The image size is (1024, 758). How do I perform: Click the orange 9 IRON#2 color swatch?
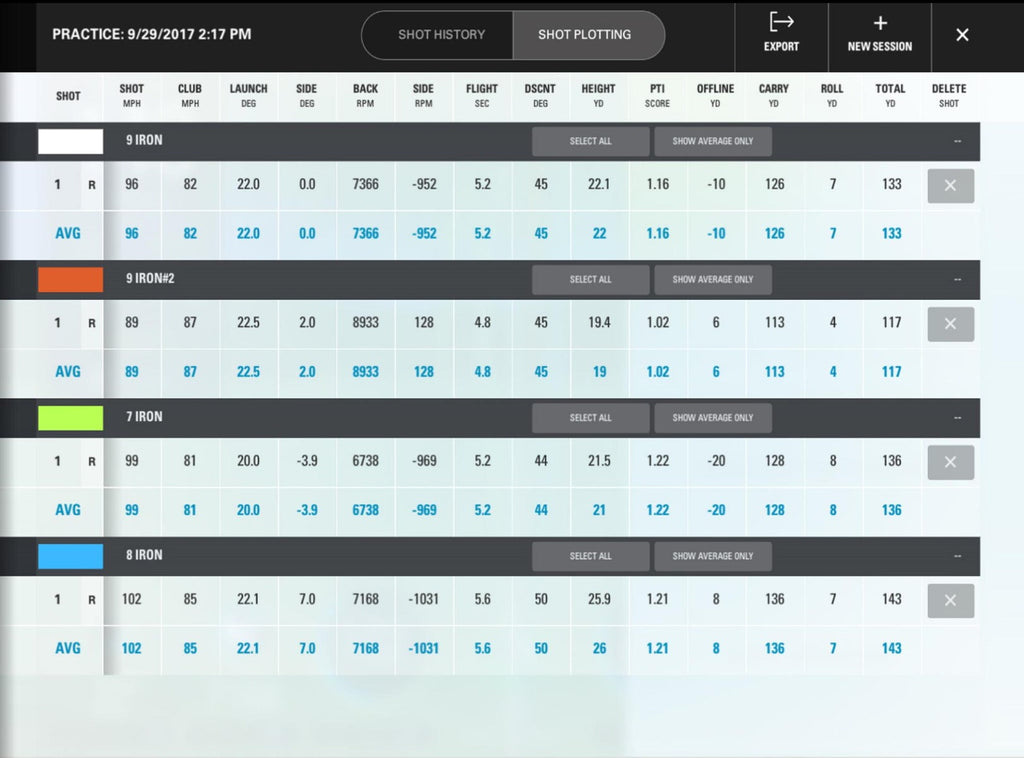[x=71, y=279]
